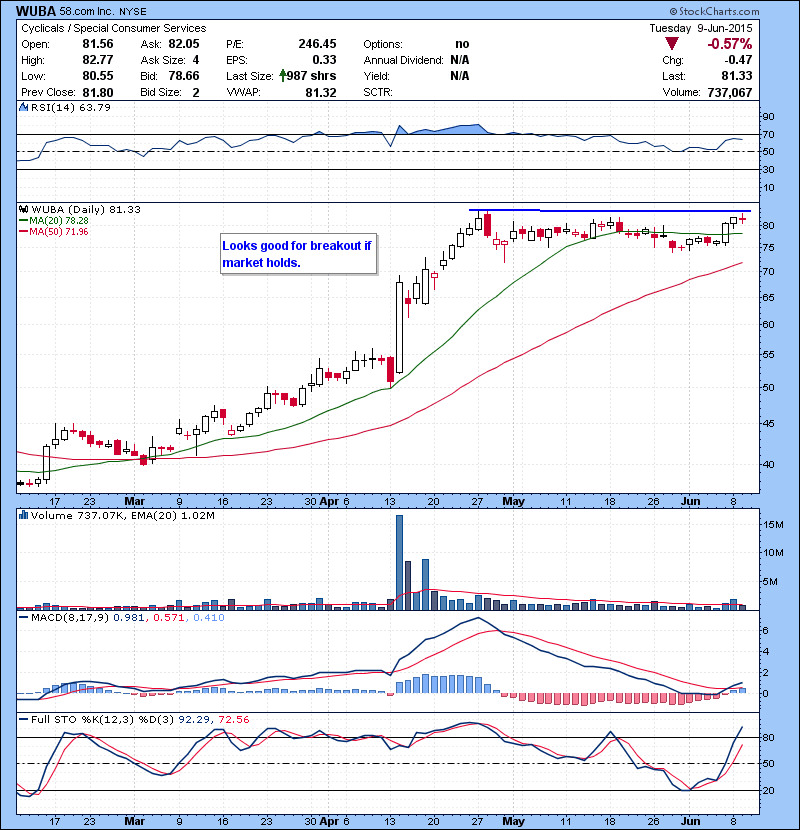Image resolution: width=800 pixels, height=830 pixels.
Task: Click the WUBA ticker symbol in header
Action: click(36, 11)
